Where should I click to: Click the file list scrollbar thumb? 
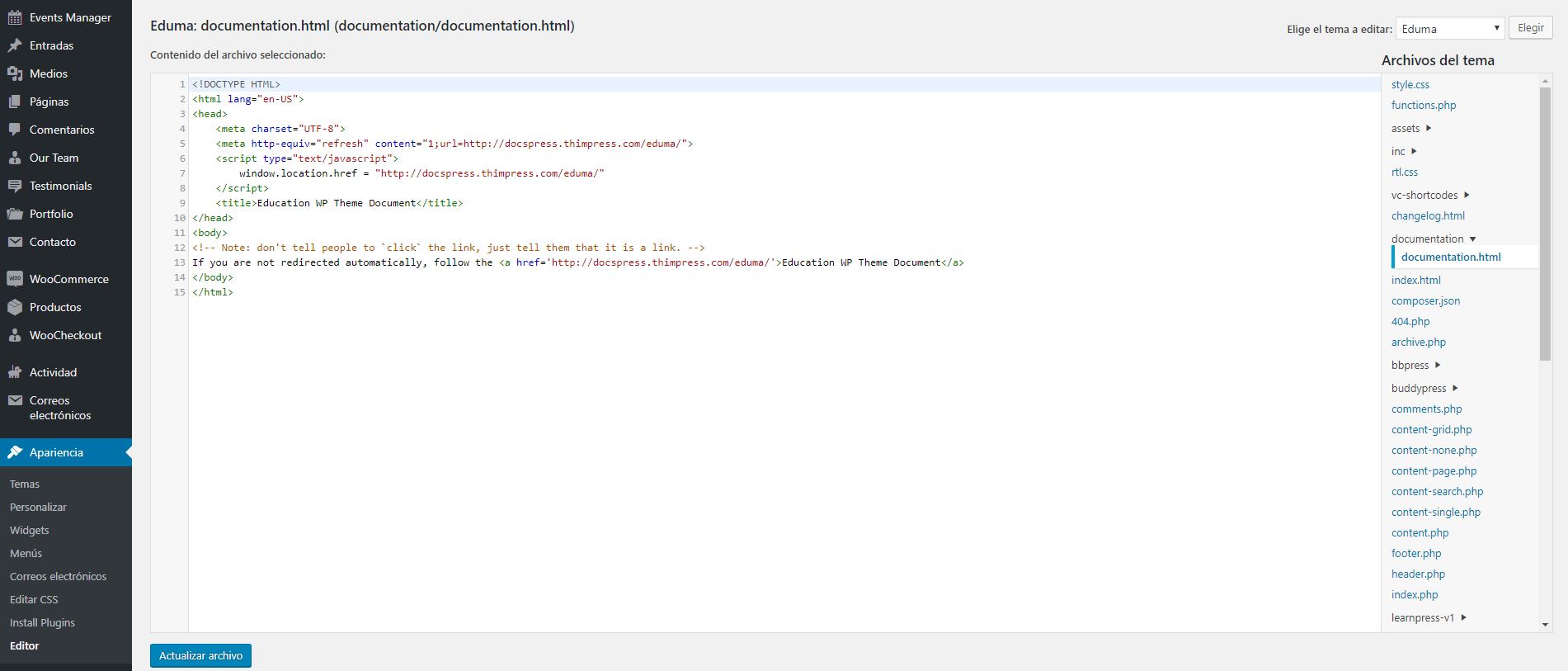click(x=1545, y=224)
